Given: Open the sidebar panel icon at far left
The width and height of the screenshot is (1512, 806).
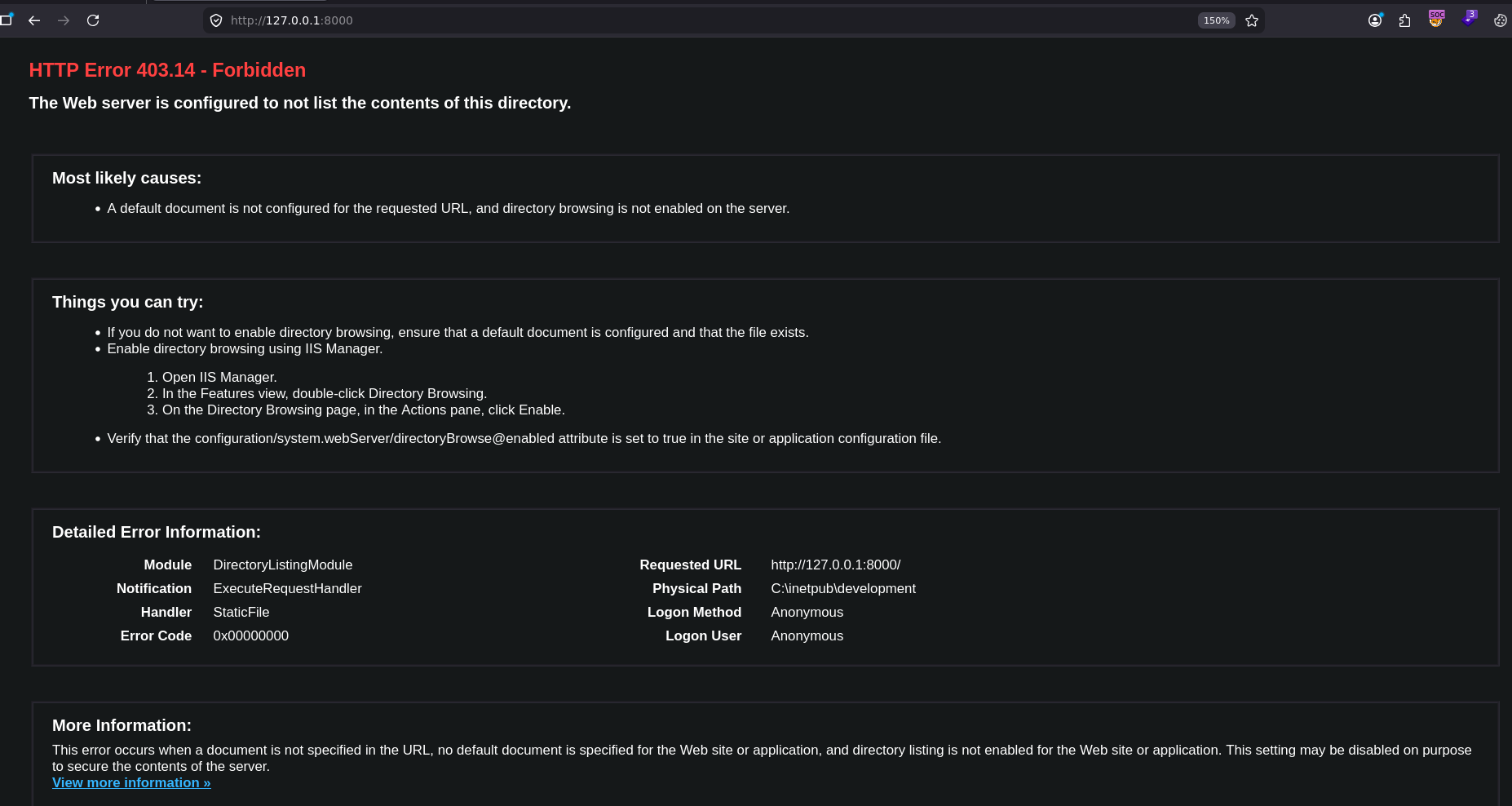Looking at the screenshot, I should click(7, 20).
